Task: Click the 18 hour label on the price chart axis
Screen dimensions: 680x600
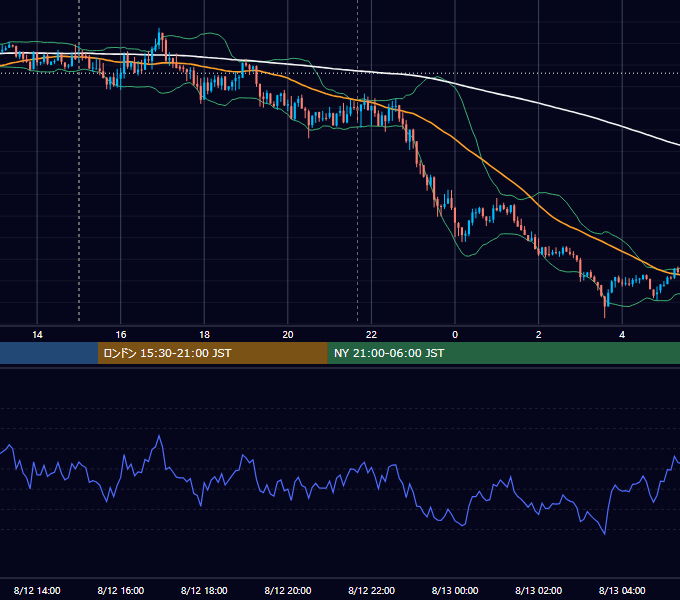Action: [204, 335]
